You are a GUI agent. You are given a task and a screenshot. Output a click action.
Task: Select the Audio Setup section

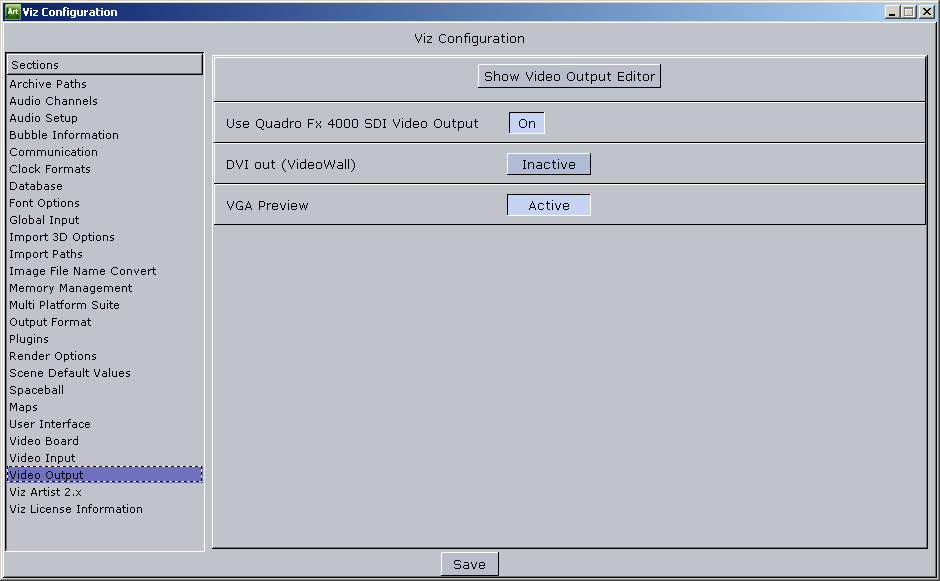coord(43,118)
